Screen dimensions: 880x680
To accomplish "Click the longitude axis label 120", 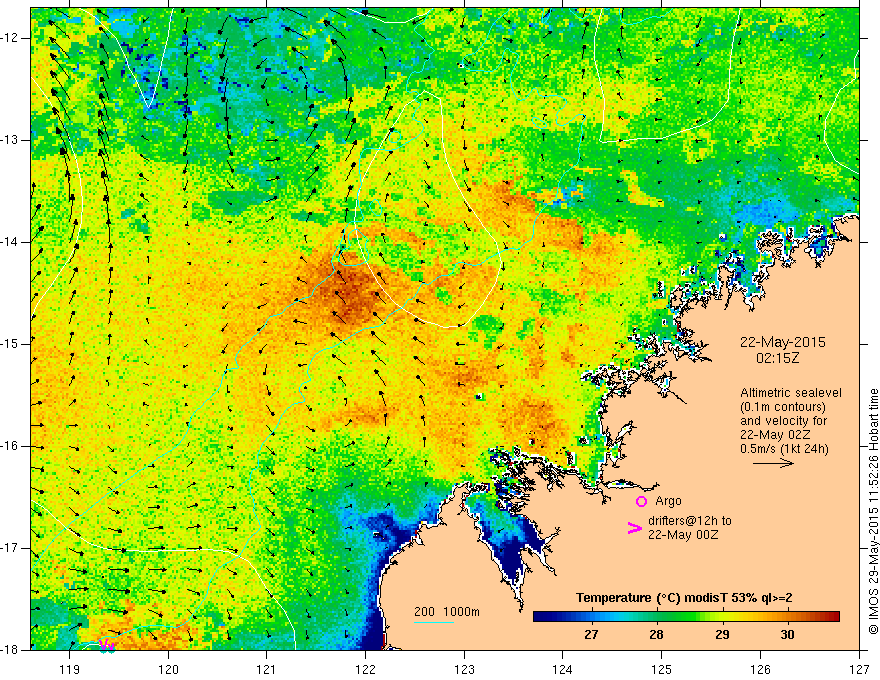I will click(168, 669).
